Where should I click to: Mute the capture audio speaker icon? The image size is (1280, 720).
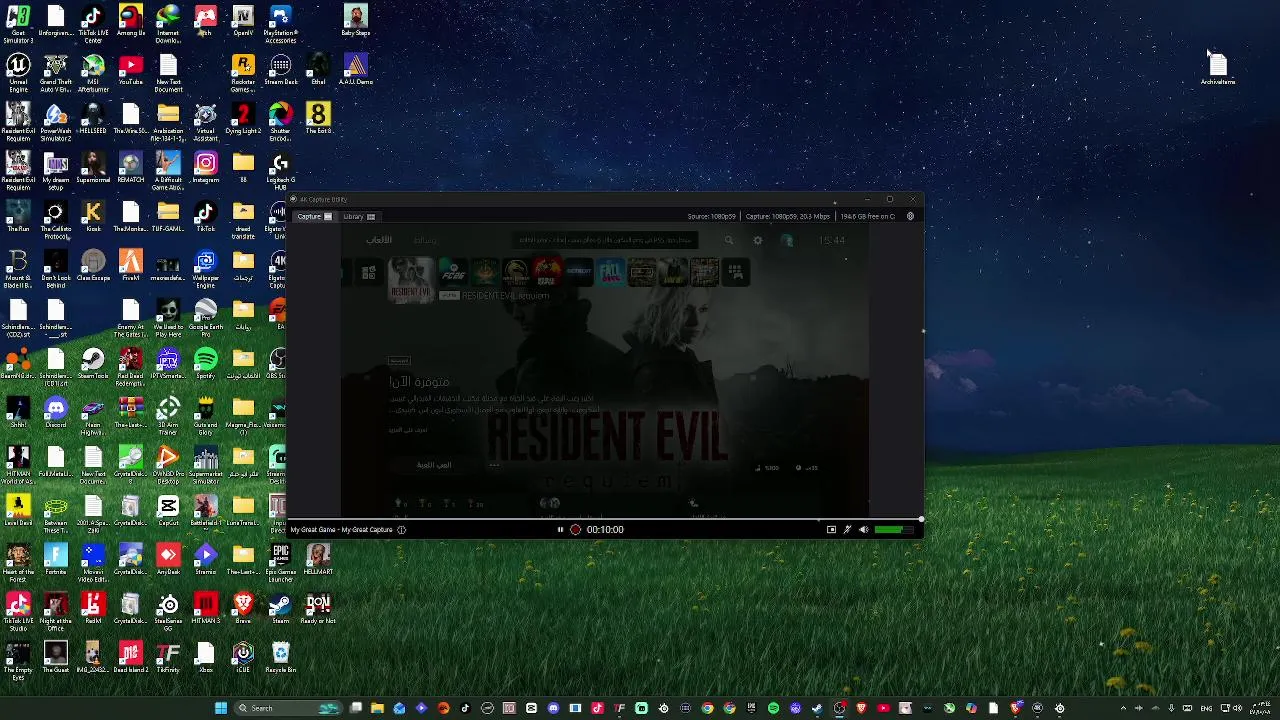pos(864,530)
